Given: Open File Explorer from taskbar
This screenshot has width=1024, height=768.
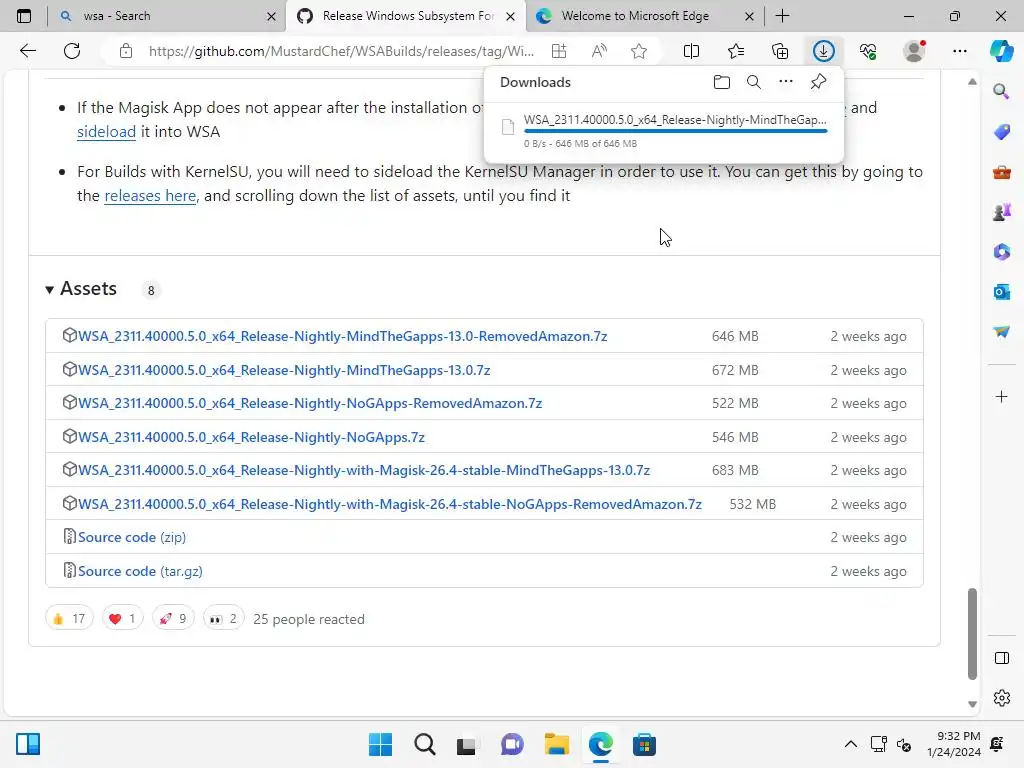Looking at the screenshot, I should pos(556,744).
